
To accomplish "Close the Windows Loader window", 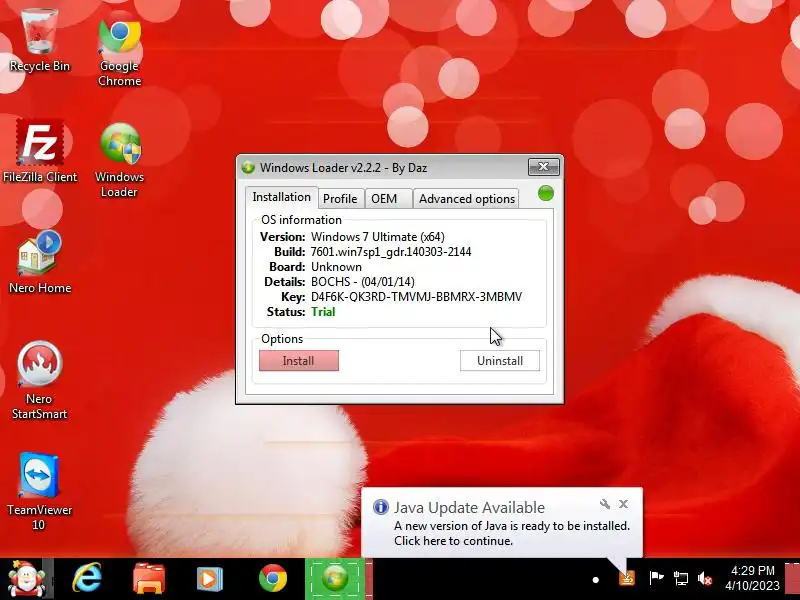I will pos(544,167).
